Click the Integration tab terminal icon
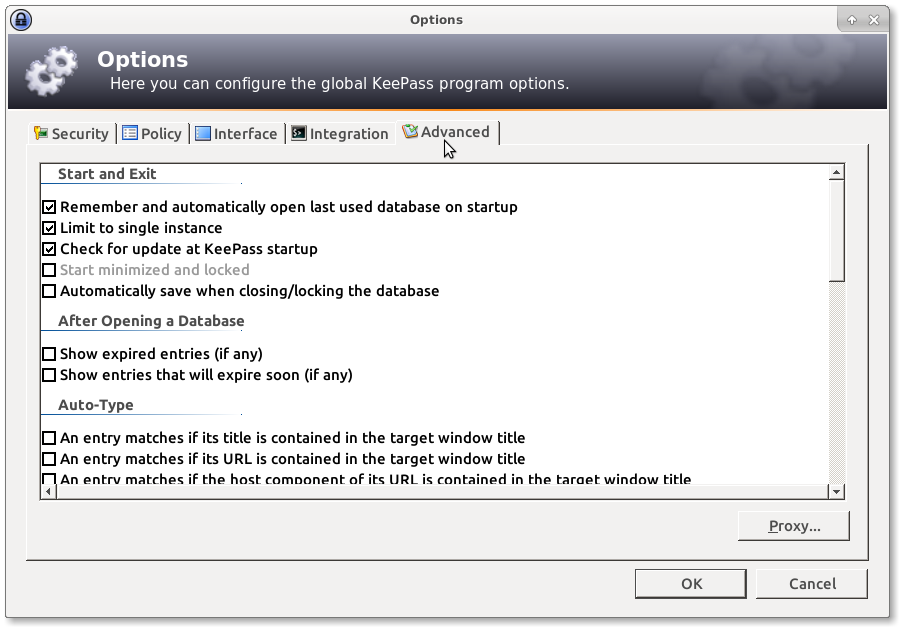Screen dimensions: 899x627 pyautogui.click(x=299, y=133)
